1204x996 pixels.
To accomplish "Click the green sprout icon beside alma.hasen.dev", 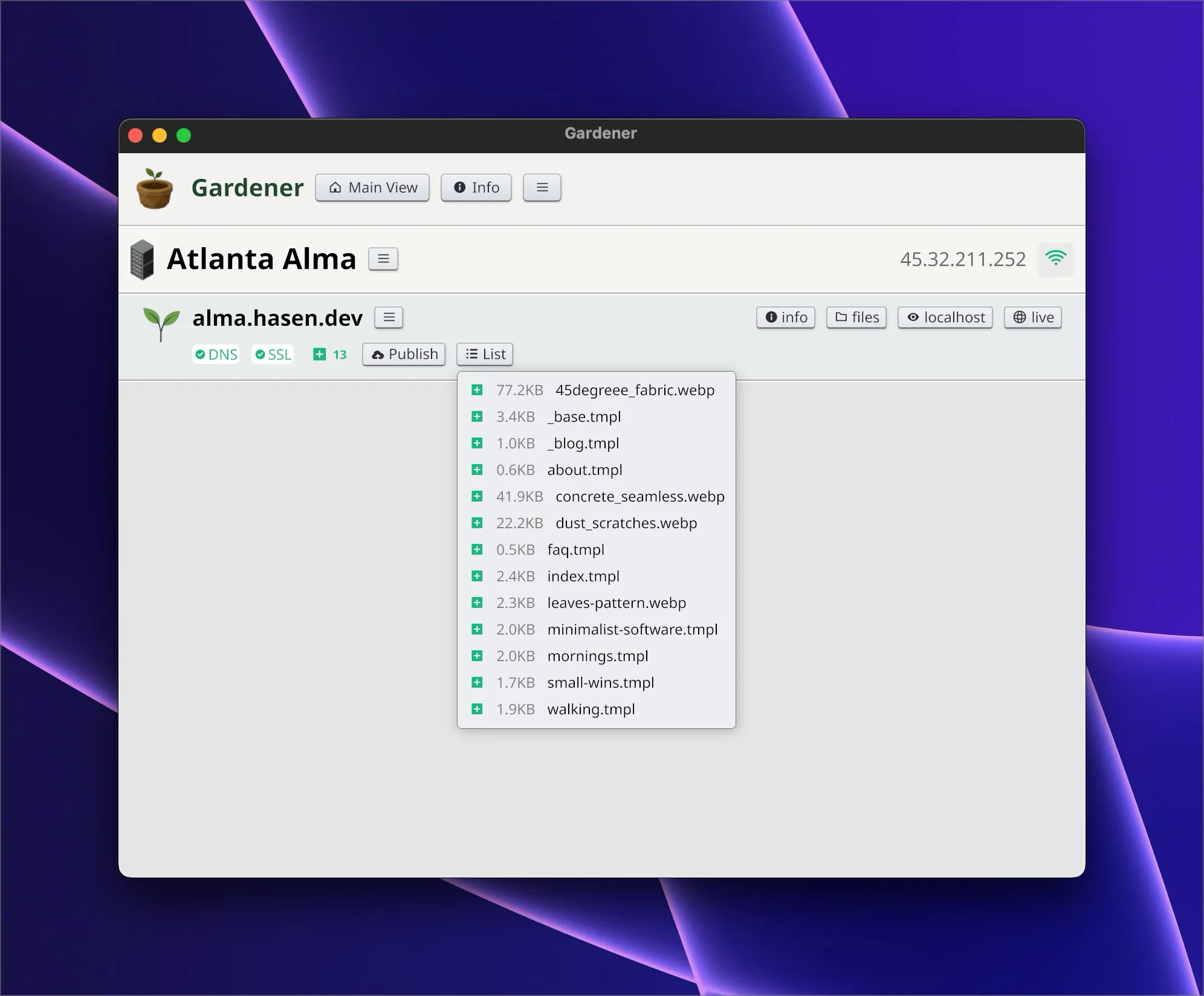I will (161, 323).
